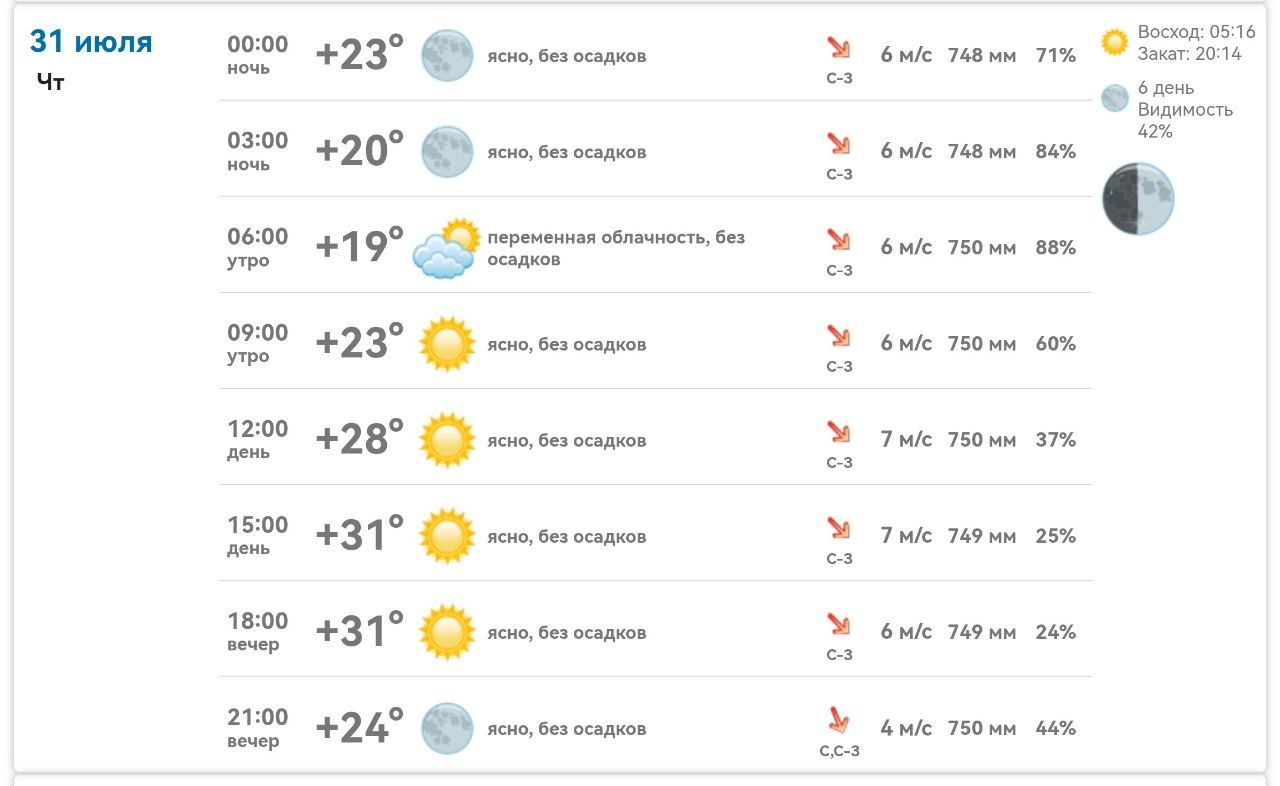Click the +28° temperature at 12:00

pyautogui.click(x=360, y=439)
